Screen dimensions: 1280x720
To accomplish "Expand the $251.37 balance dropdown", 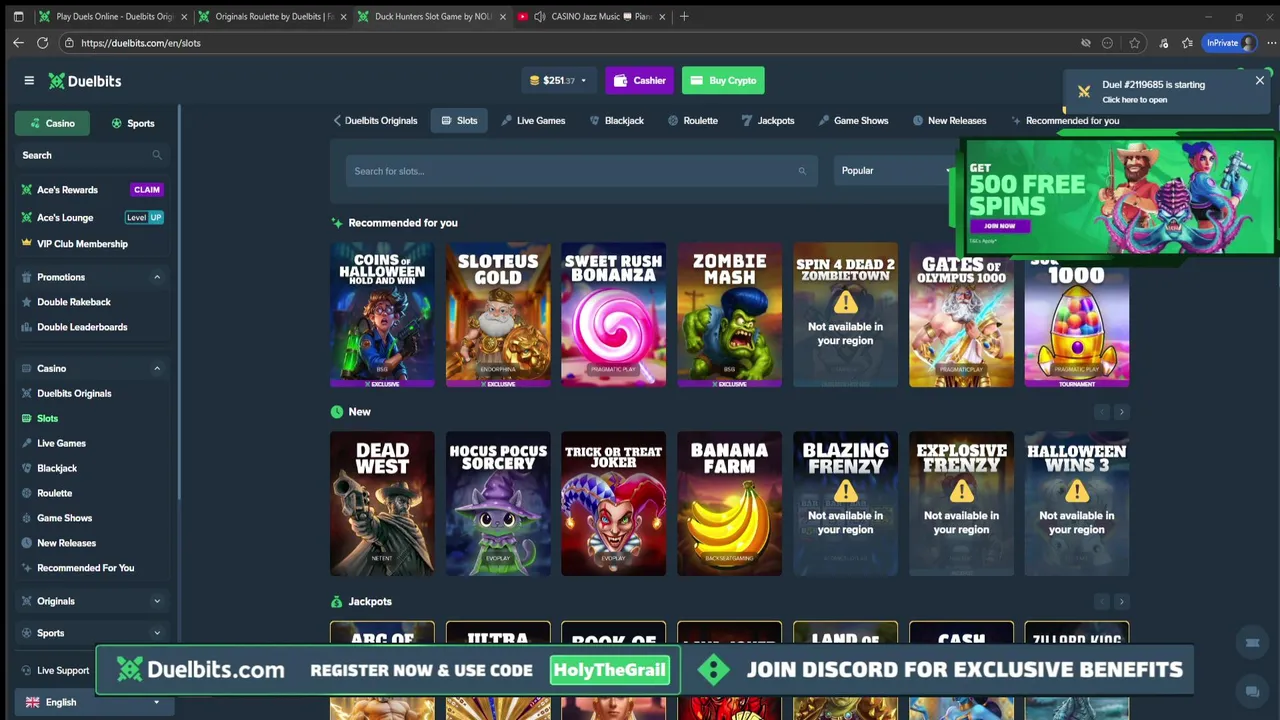I will (558, 81).
